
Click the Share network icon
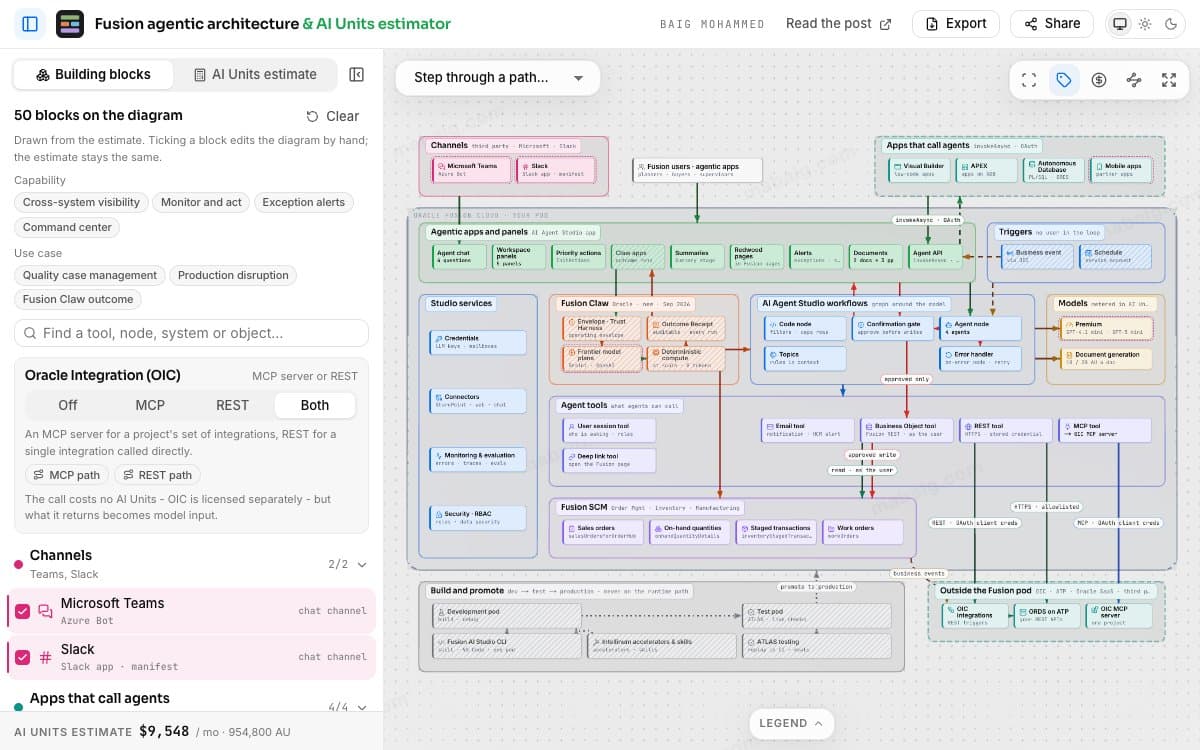(x=1031, y=24)
